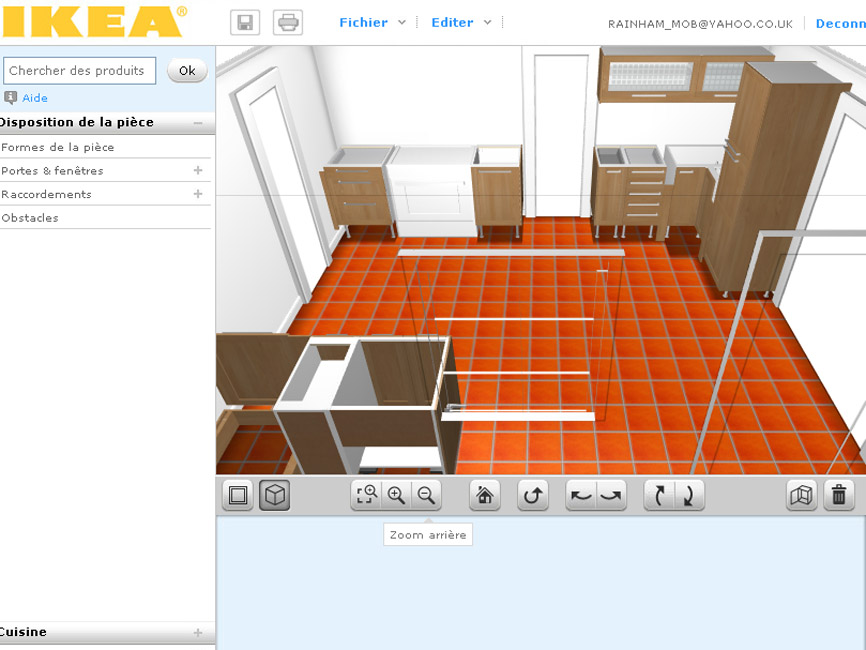Switch to the 2D plan view

click(x=237, y=495)
